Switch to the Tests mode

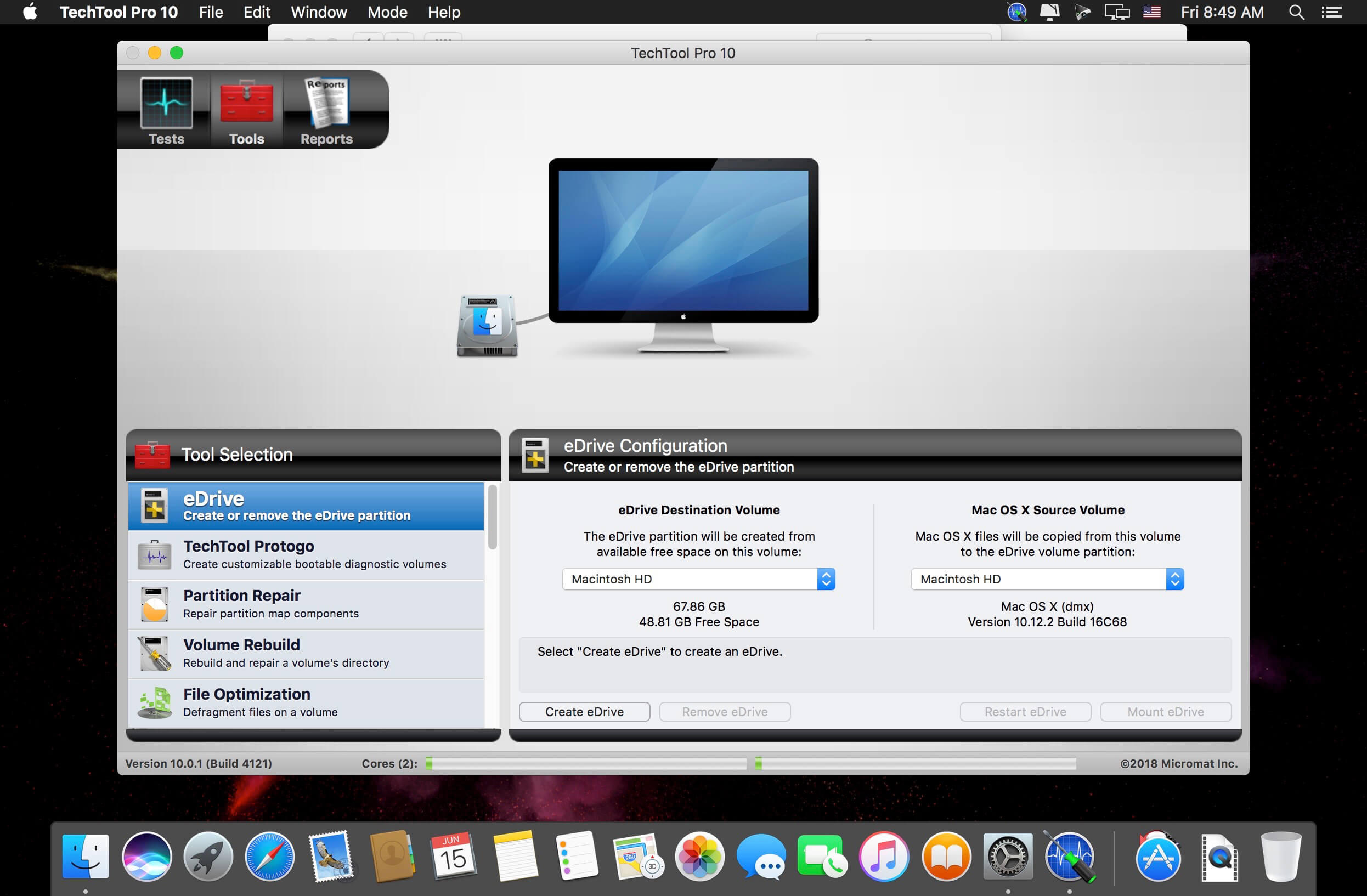(167, 111)
